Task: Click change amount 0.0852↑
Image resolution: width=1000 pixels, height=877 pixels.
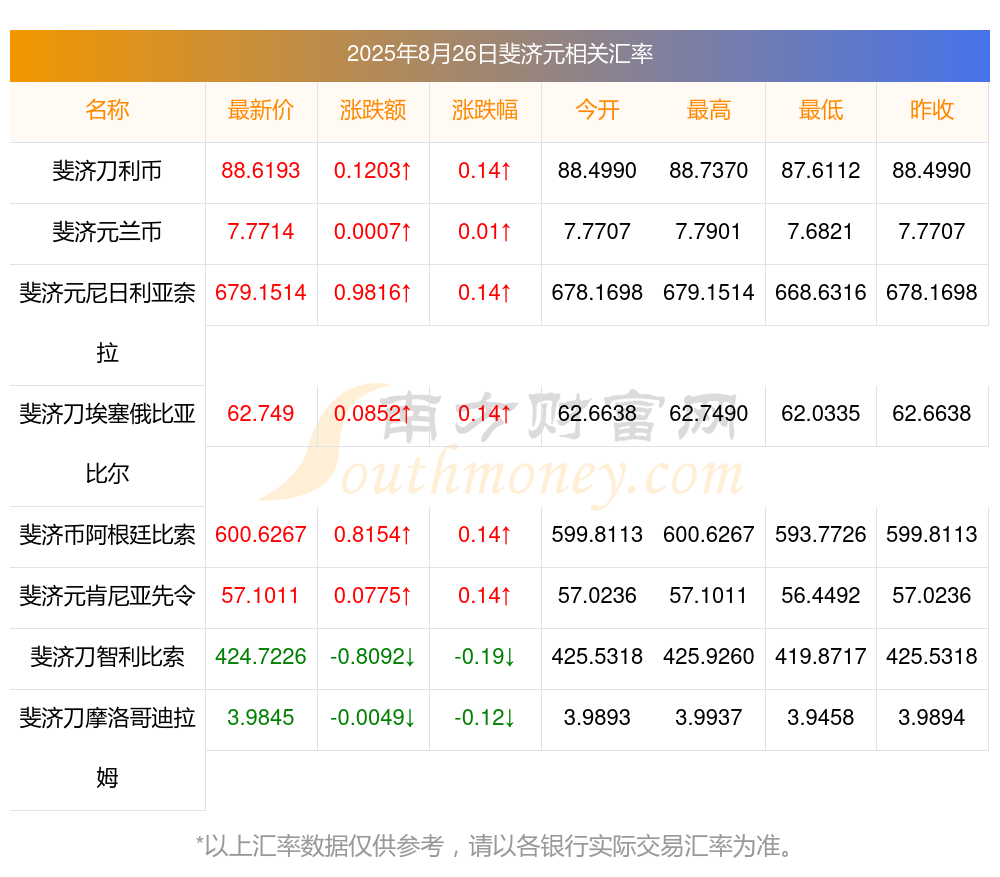Action: click(x=373, y=414)
